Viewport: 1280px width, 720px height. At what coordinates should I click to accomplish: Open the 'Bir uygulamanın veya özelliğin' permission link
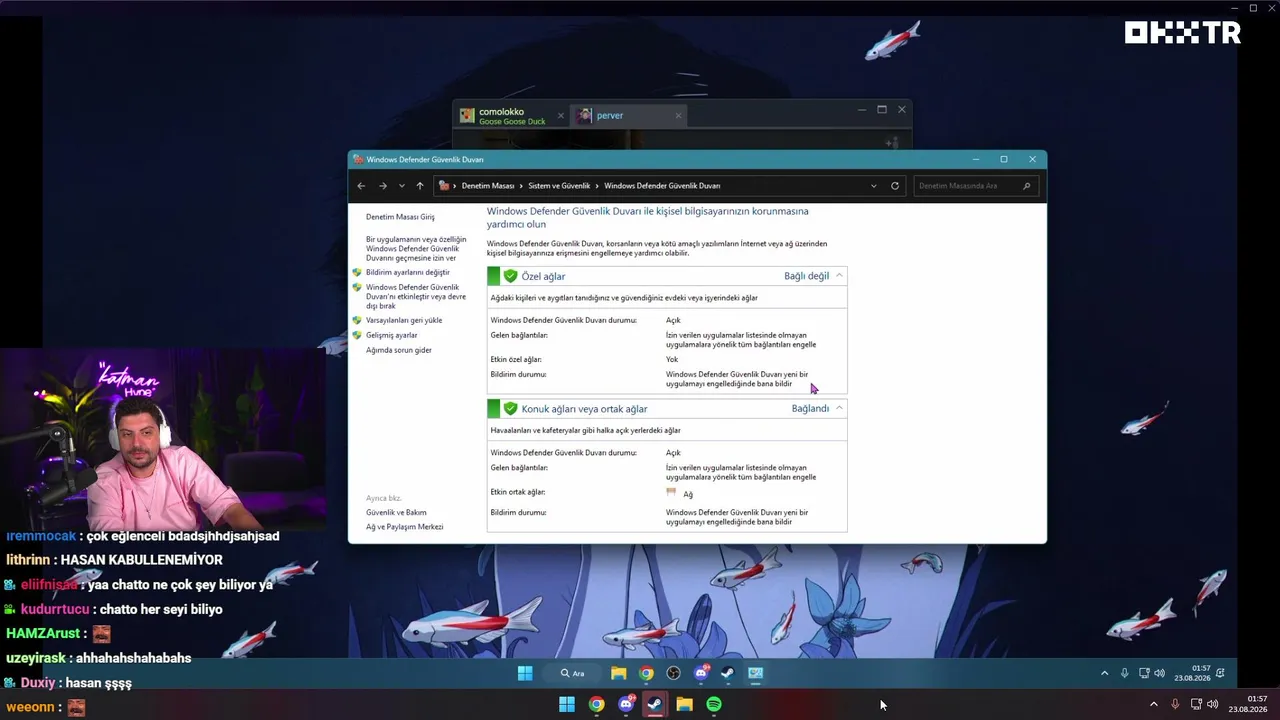click(416, 249)
